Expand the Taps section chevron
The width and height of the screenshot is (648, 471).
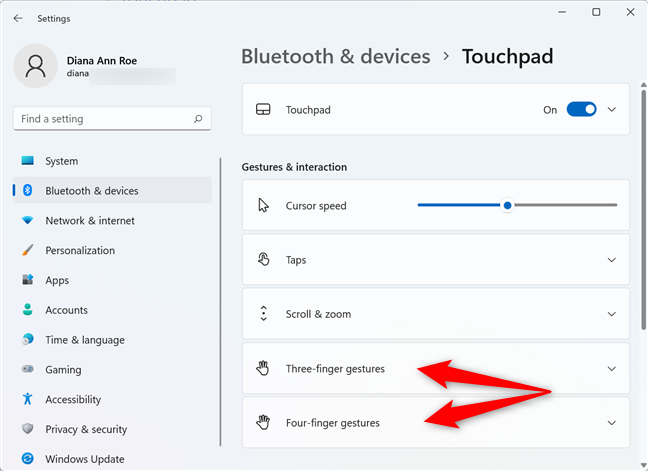612,260
